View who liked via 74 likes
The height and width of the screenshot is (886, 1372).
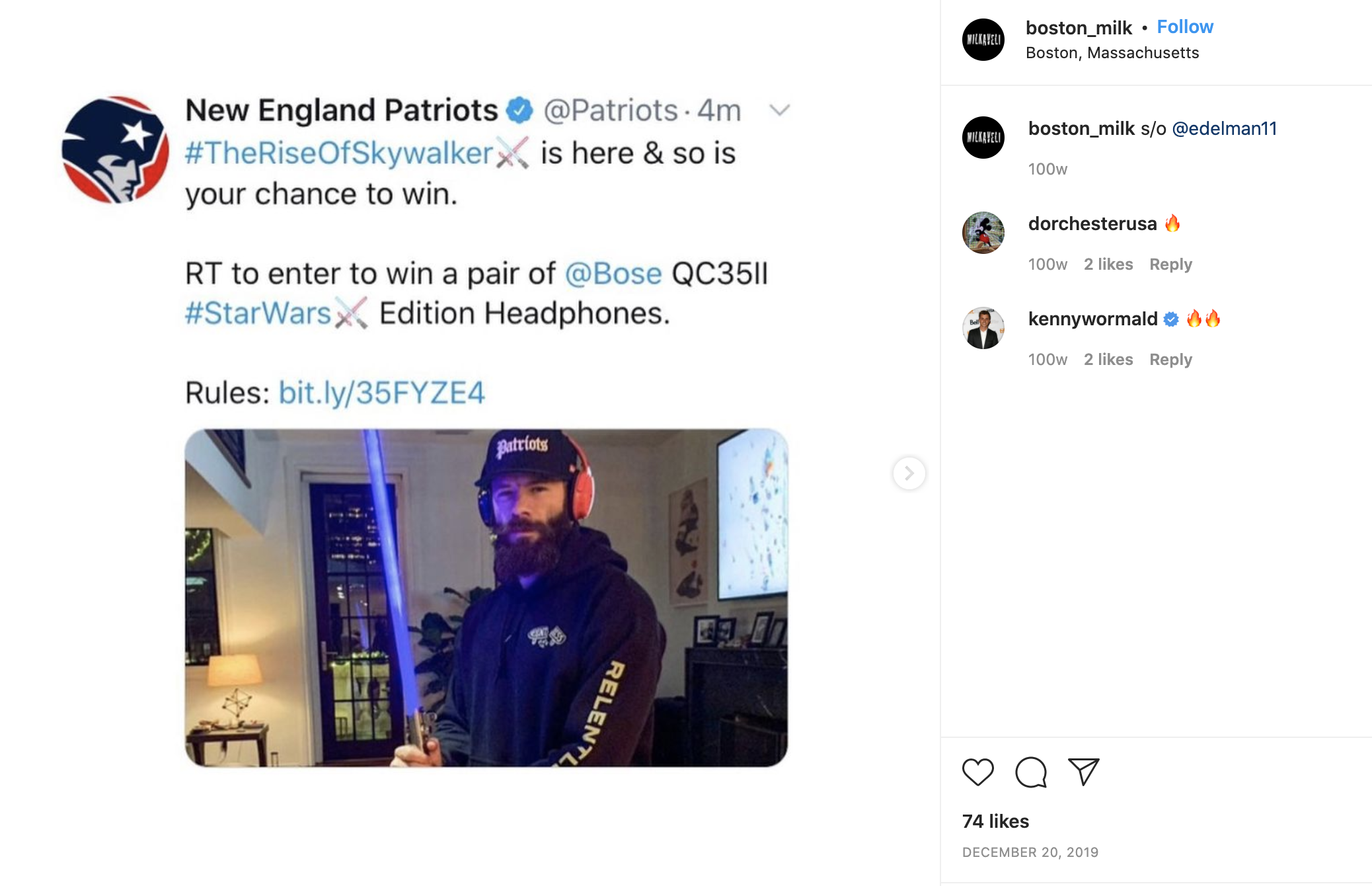(995, 821)
